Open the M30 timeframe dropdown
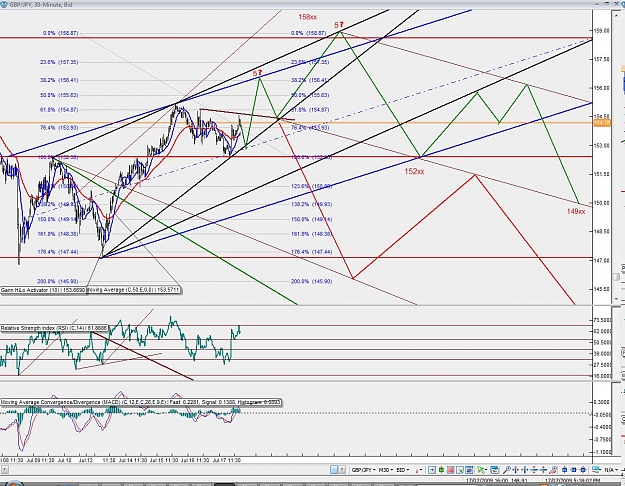 tap(386, 470)
